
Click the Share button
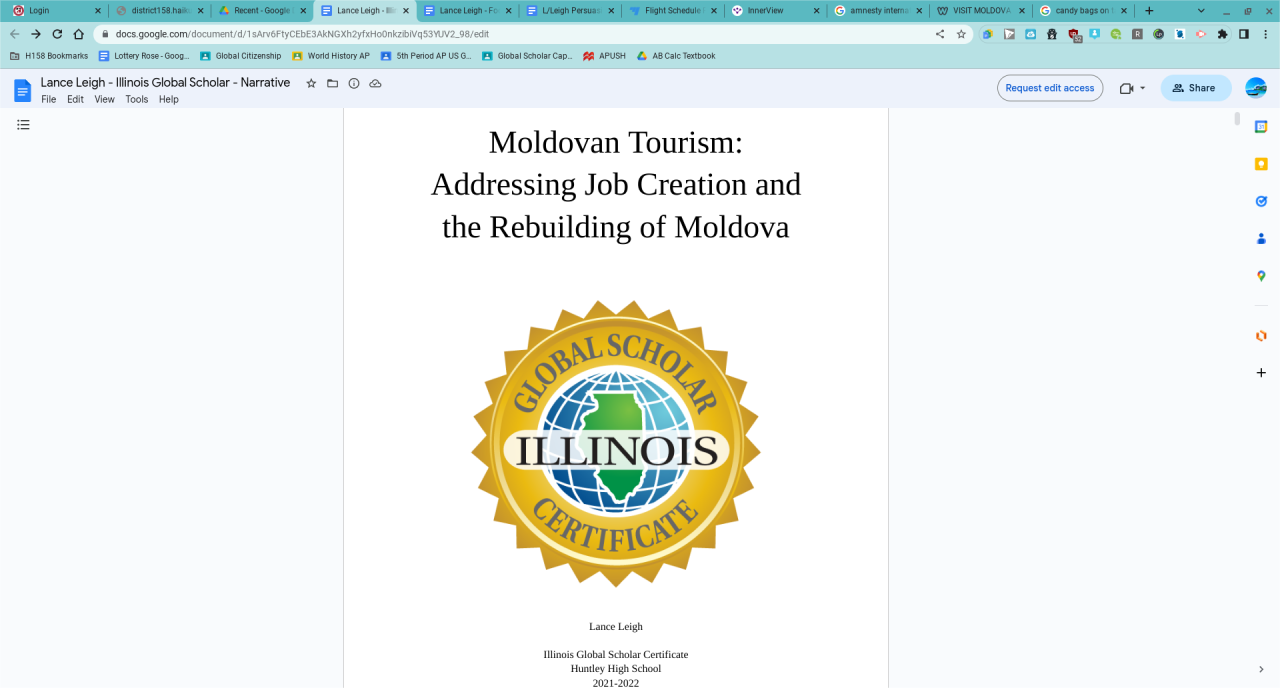pyautogui.click(x=1196, y=88)
